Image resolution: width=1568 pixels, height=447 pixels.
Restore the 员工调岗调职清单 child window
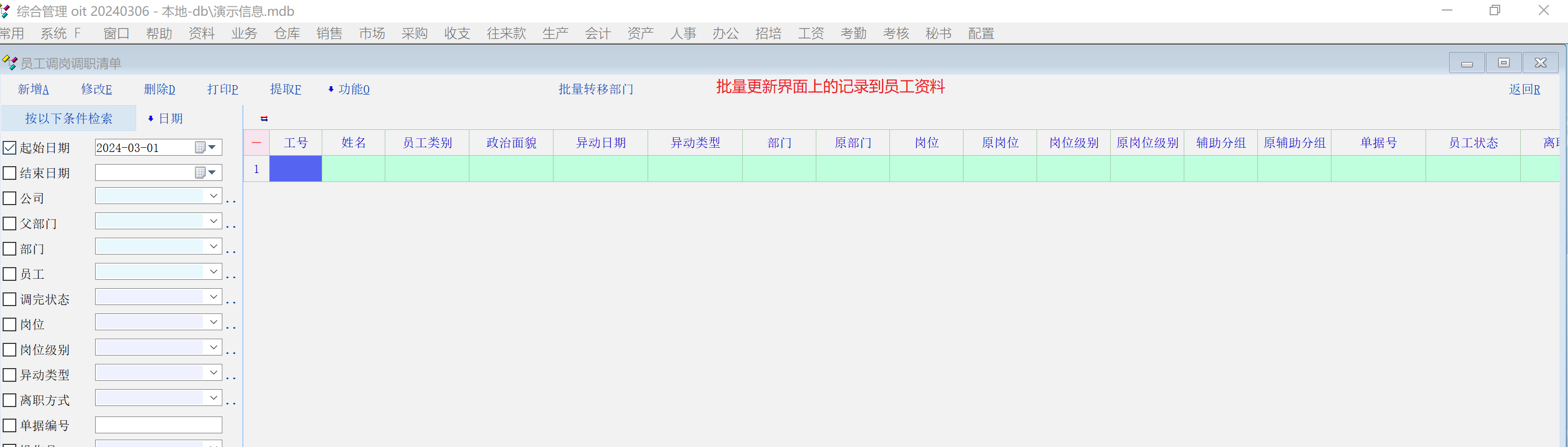point(1503,63)
